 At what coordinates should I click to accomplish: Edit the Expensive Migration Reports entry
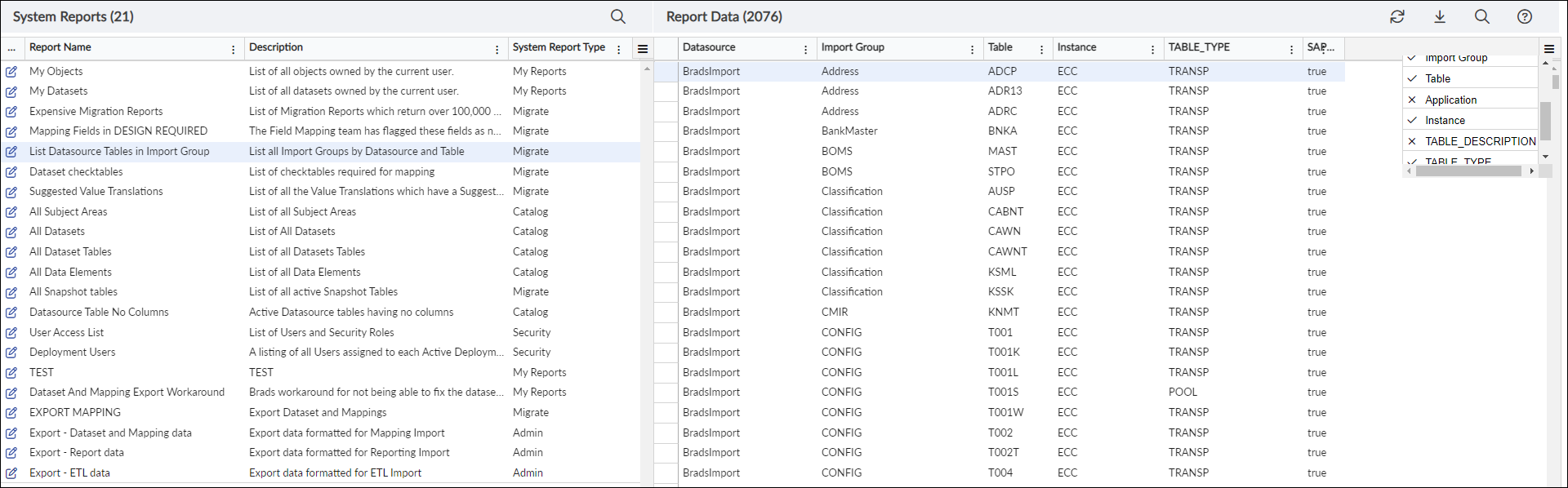click(x=11, y=112)
